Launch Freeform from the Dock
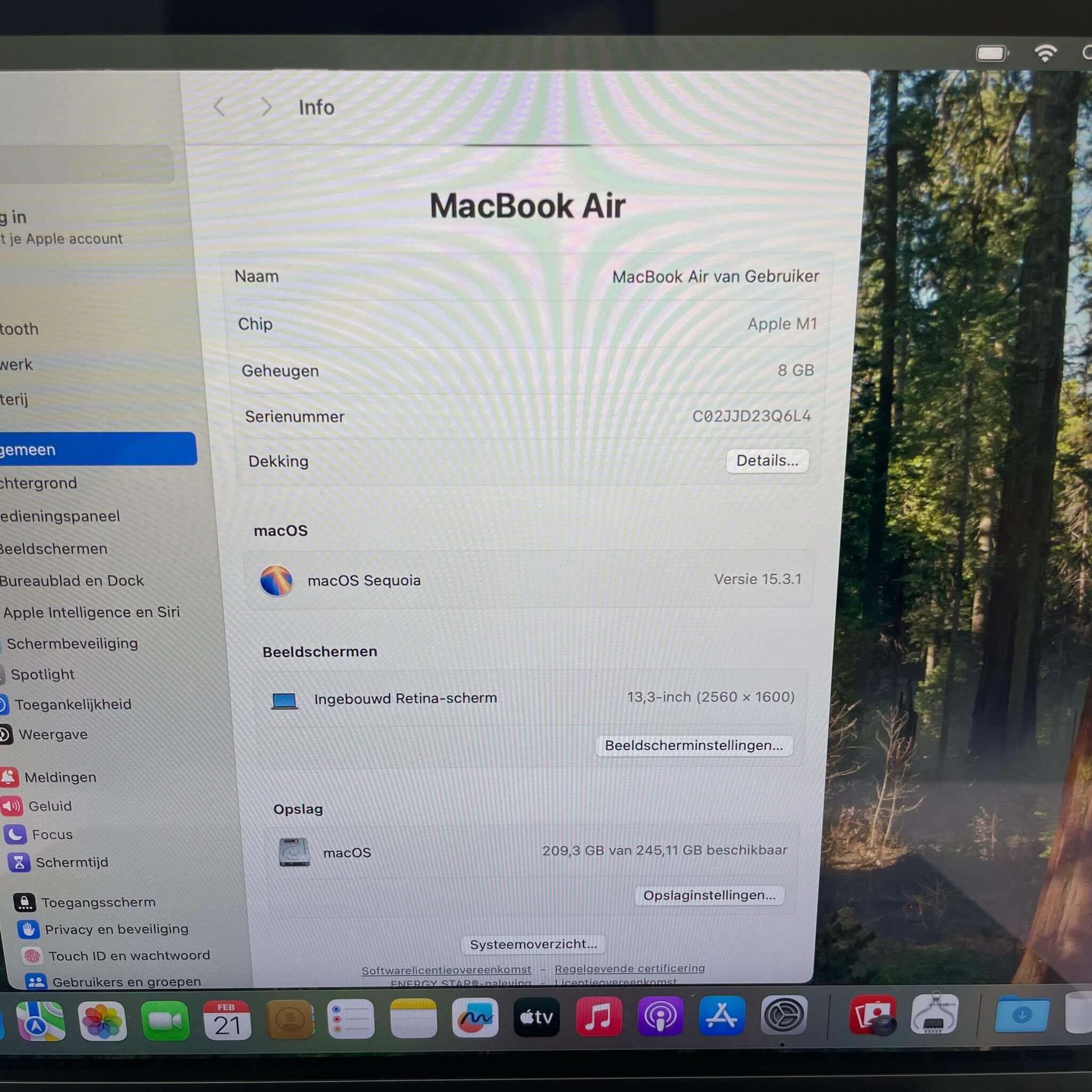 tap(475, 1017)
